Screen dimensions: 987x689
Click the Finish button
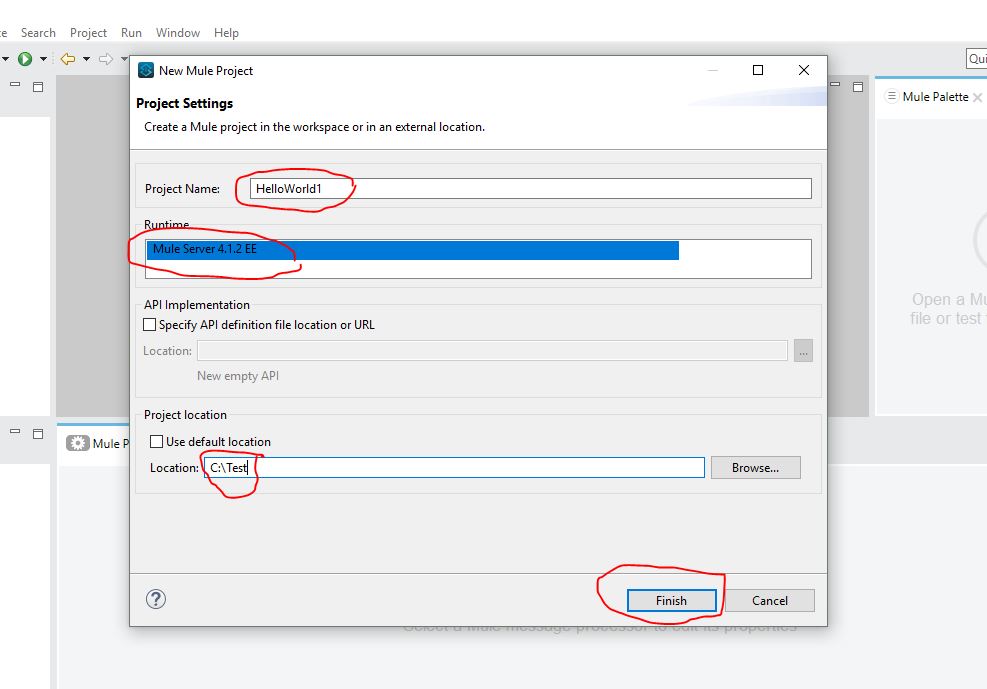pyautogui.click(x=671, y=600)
